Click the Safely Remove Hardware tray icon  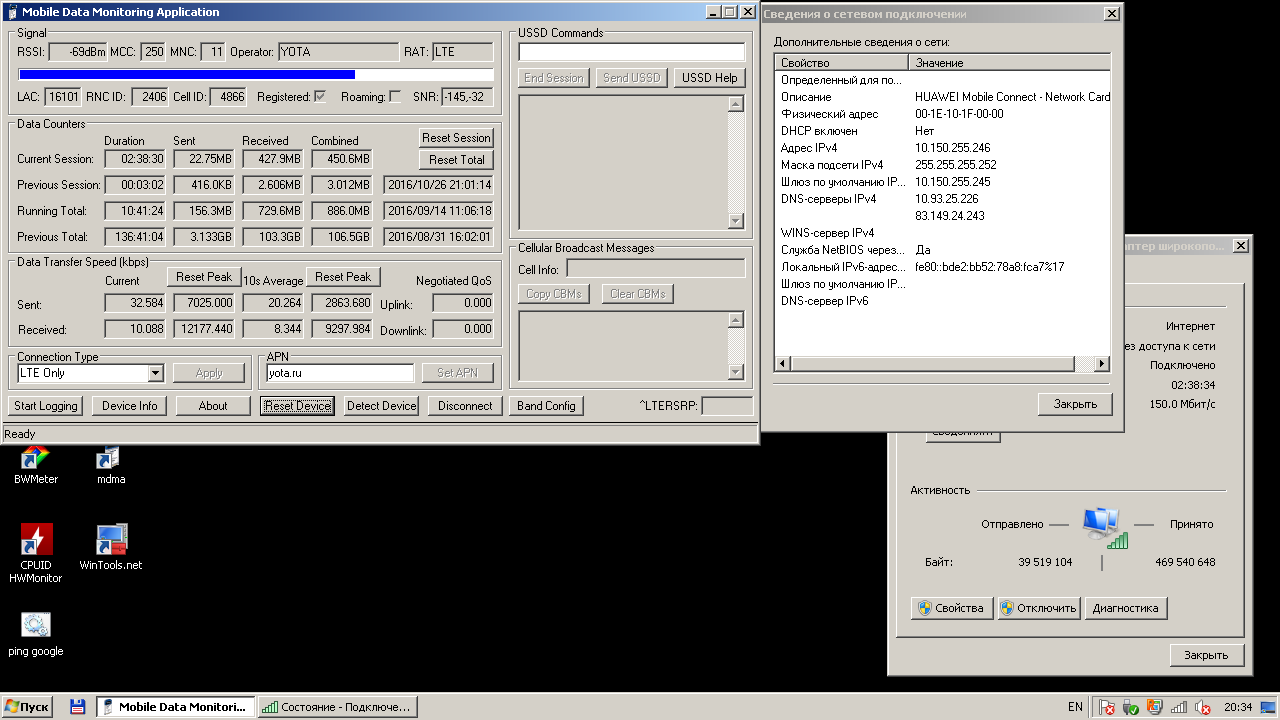click(x=1131, y=707)
